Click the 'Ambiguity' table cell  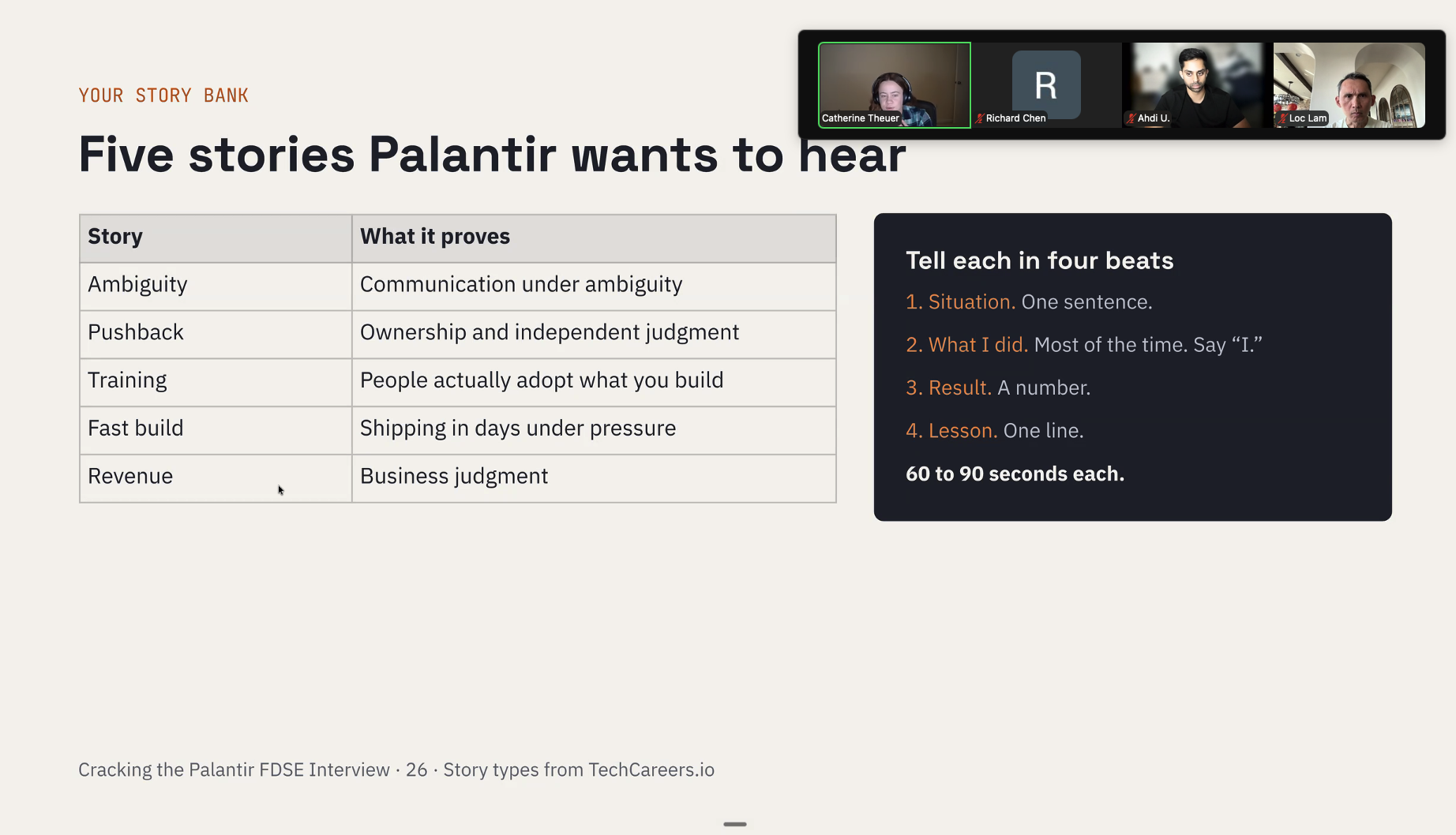(216, 286)
